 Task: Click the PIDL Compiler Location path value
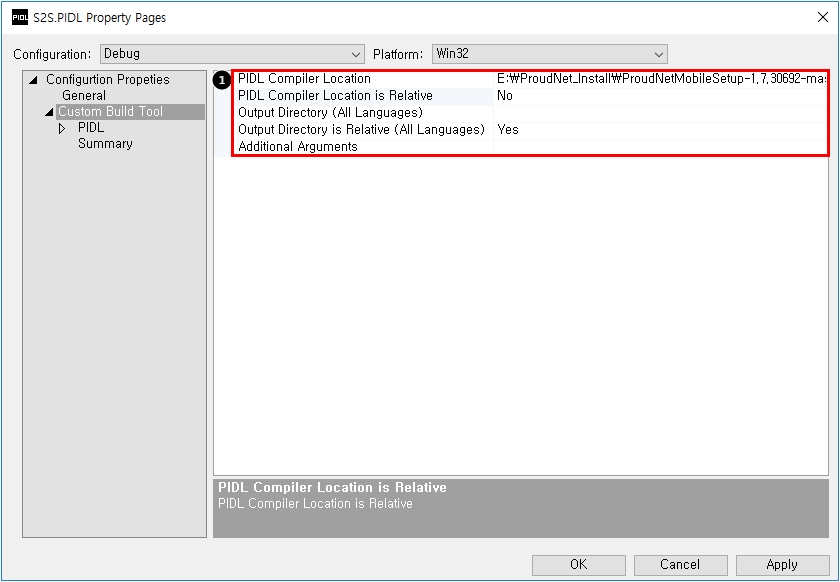[660, 79]
